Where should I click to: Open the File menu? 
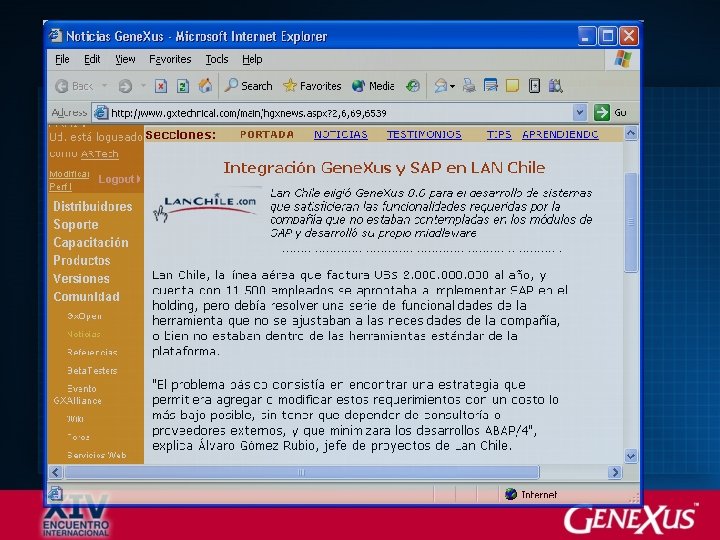pyautogui.click(x=62, y=59)
